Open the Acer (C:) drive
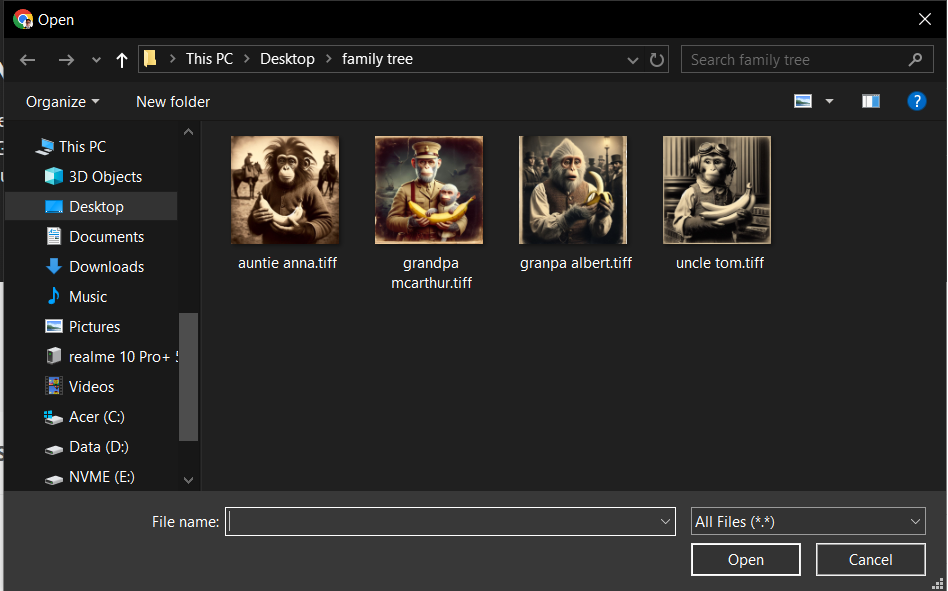Screen dimensions: 948x591 [x=92, y=417]
